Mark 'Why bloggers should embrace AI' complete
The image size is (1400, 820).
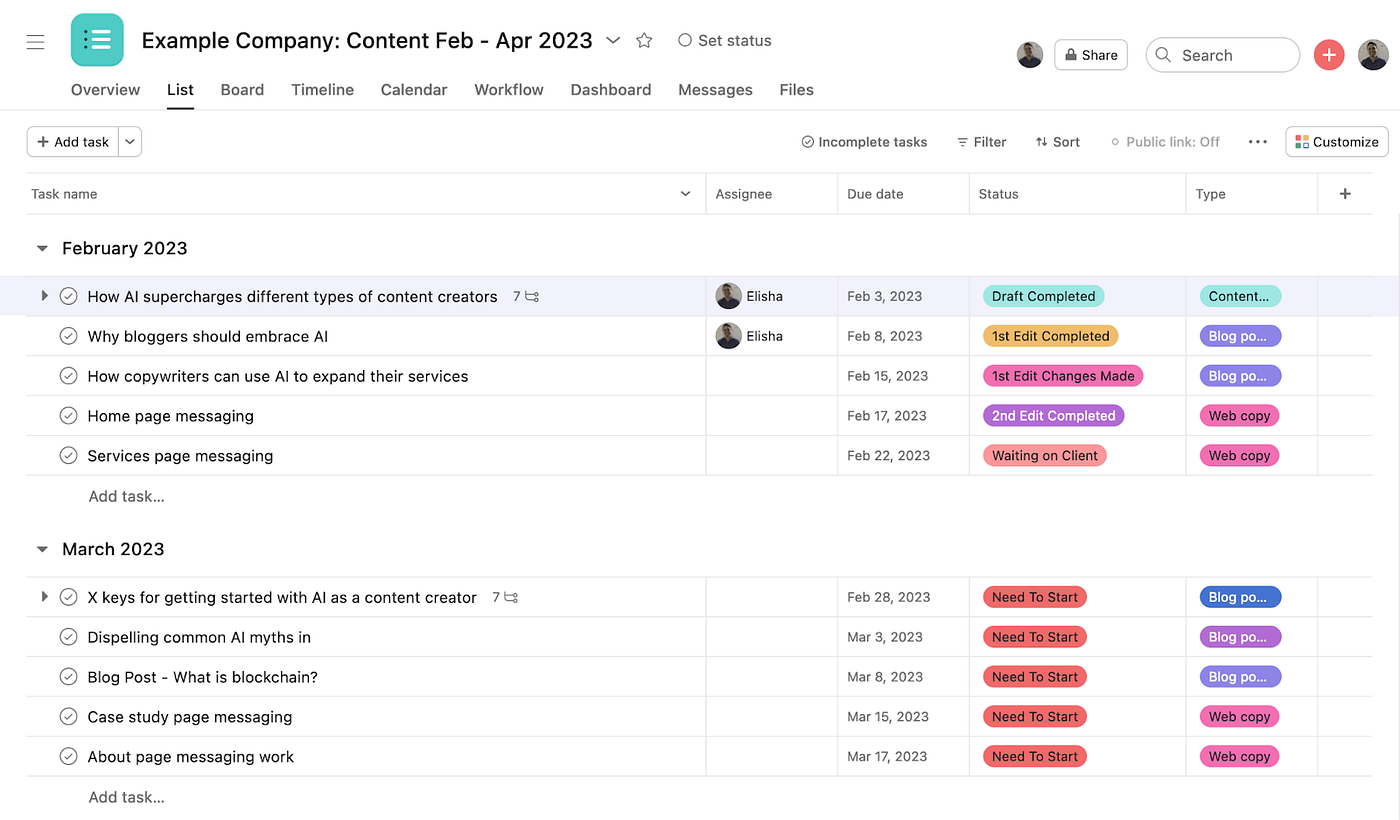point(68,336)
